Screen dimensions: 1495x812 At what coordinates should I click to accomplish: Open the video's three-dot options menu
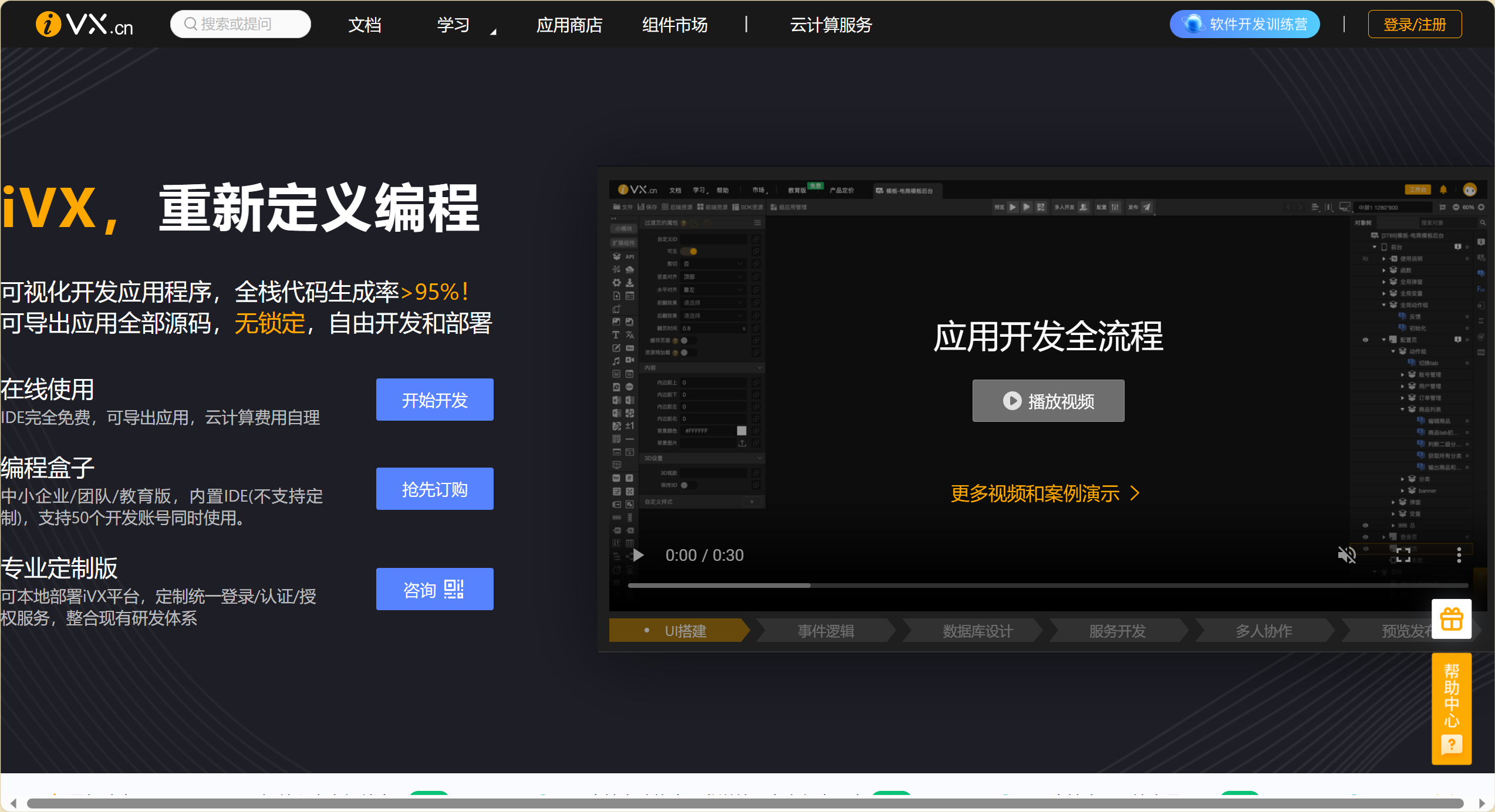(x=1459, y=555)
